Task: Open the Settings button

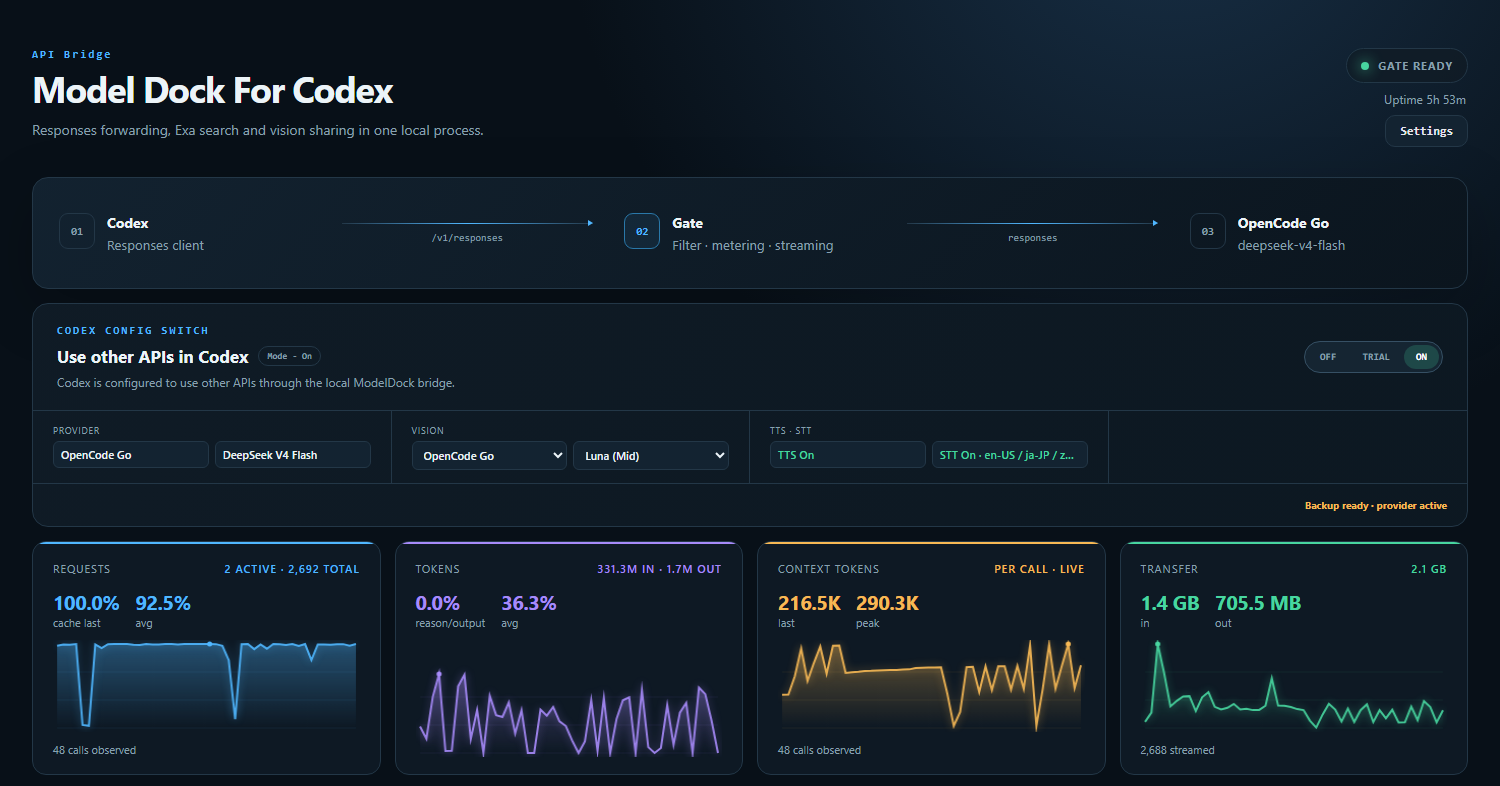Action: tap(1426, 131)
